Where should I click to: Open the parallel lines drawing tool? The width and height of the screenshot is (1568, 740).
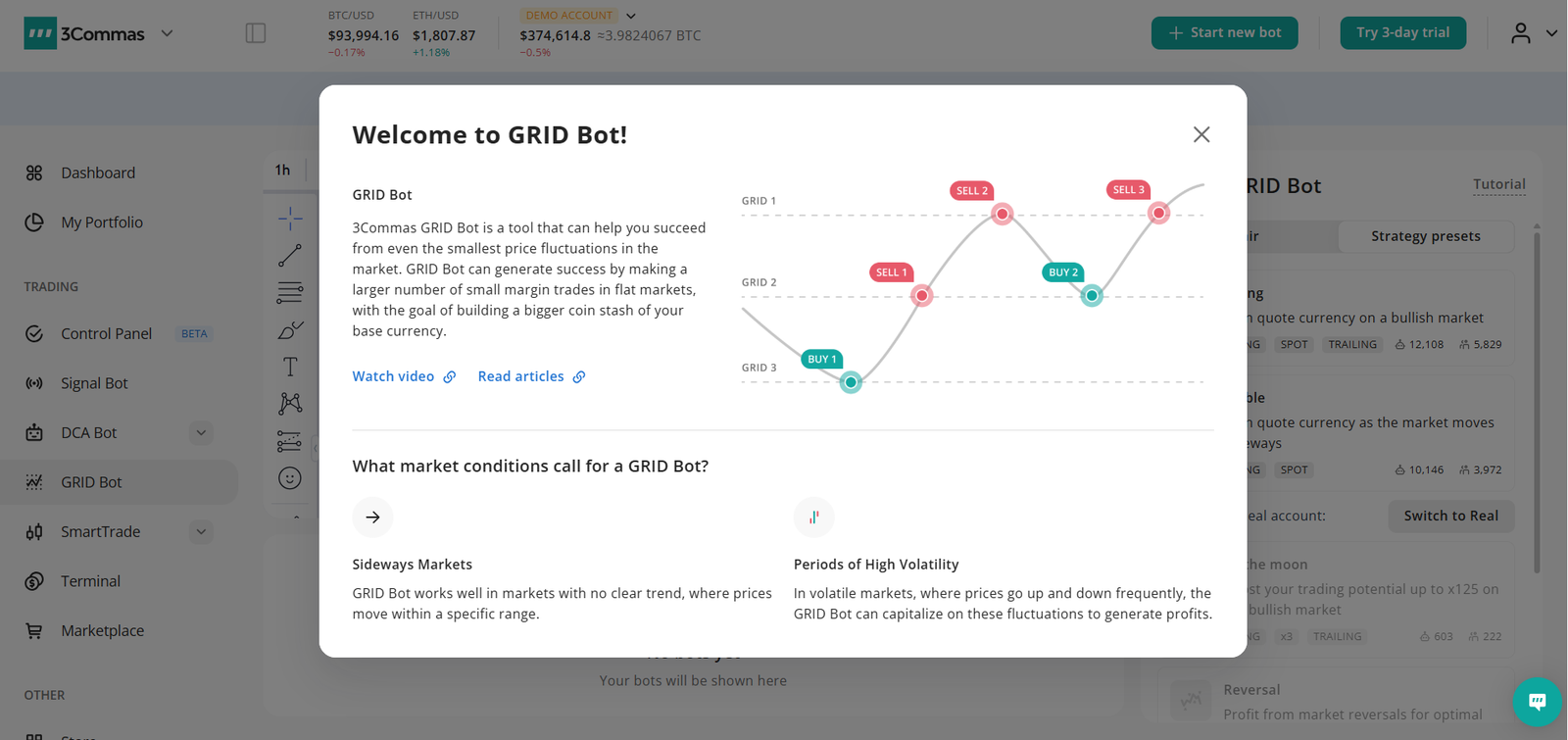[289, 292]
